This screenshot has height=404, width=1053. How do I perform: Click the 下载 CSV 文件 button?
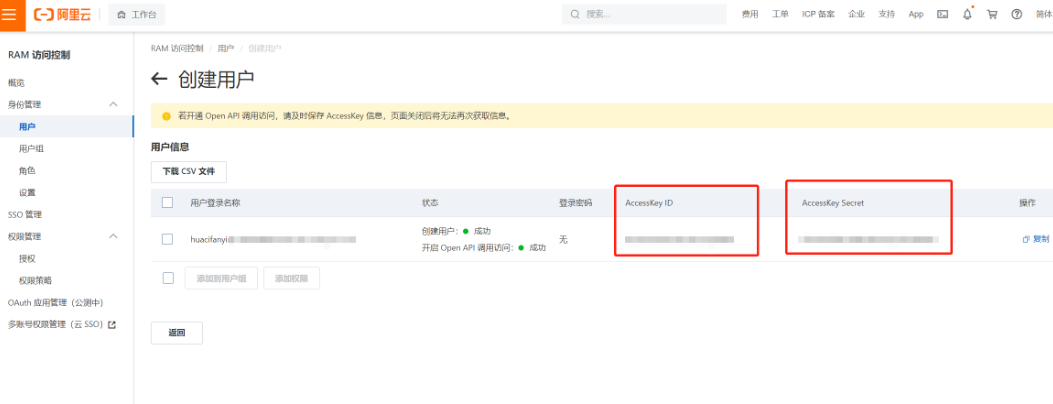tap(189, 172)
